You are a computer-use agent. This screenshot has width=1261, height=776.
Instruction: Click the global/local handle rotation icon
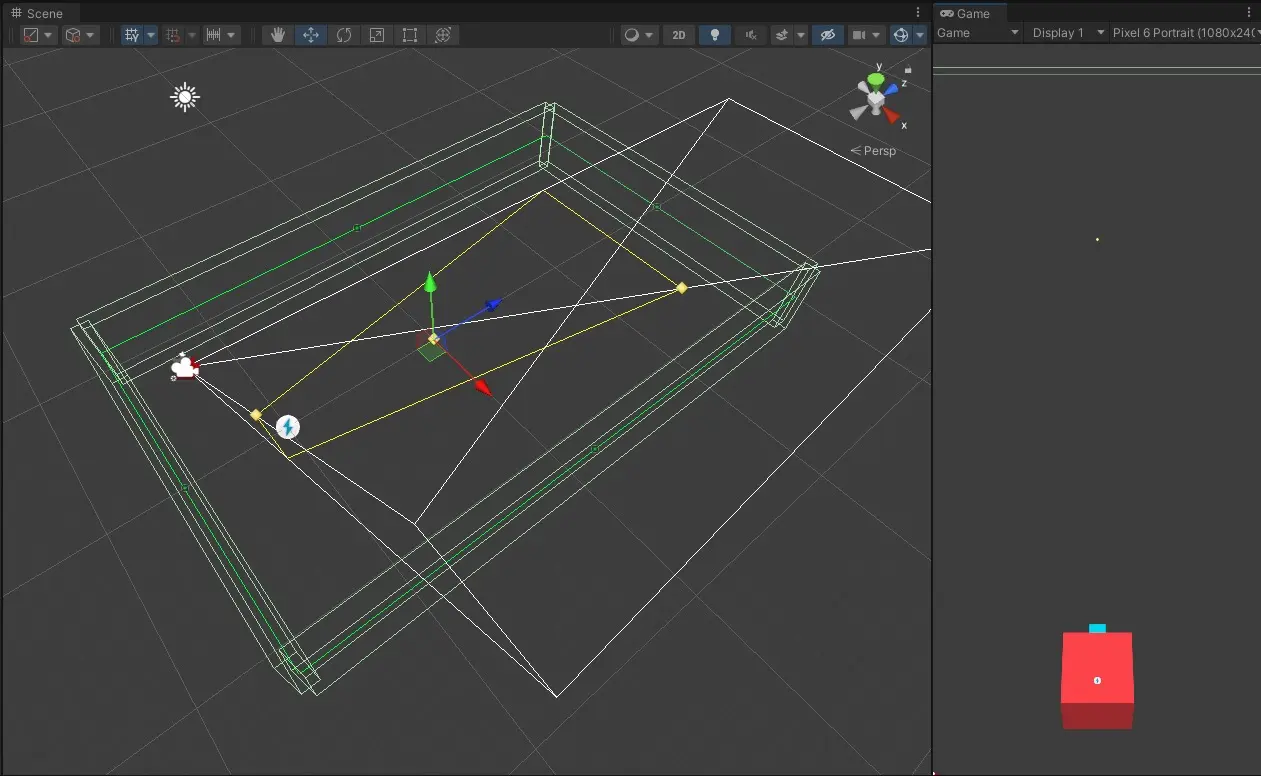pos(73,35)
